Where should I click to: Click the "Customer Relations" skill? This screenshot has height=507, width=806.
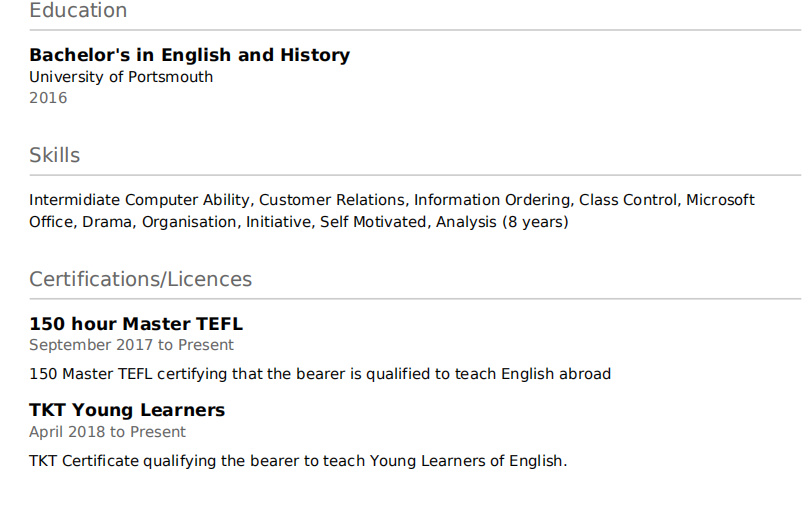[332, 200]
